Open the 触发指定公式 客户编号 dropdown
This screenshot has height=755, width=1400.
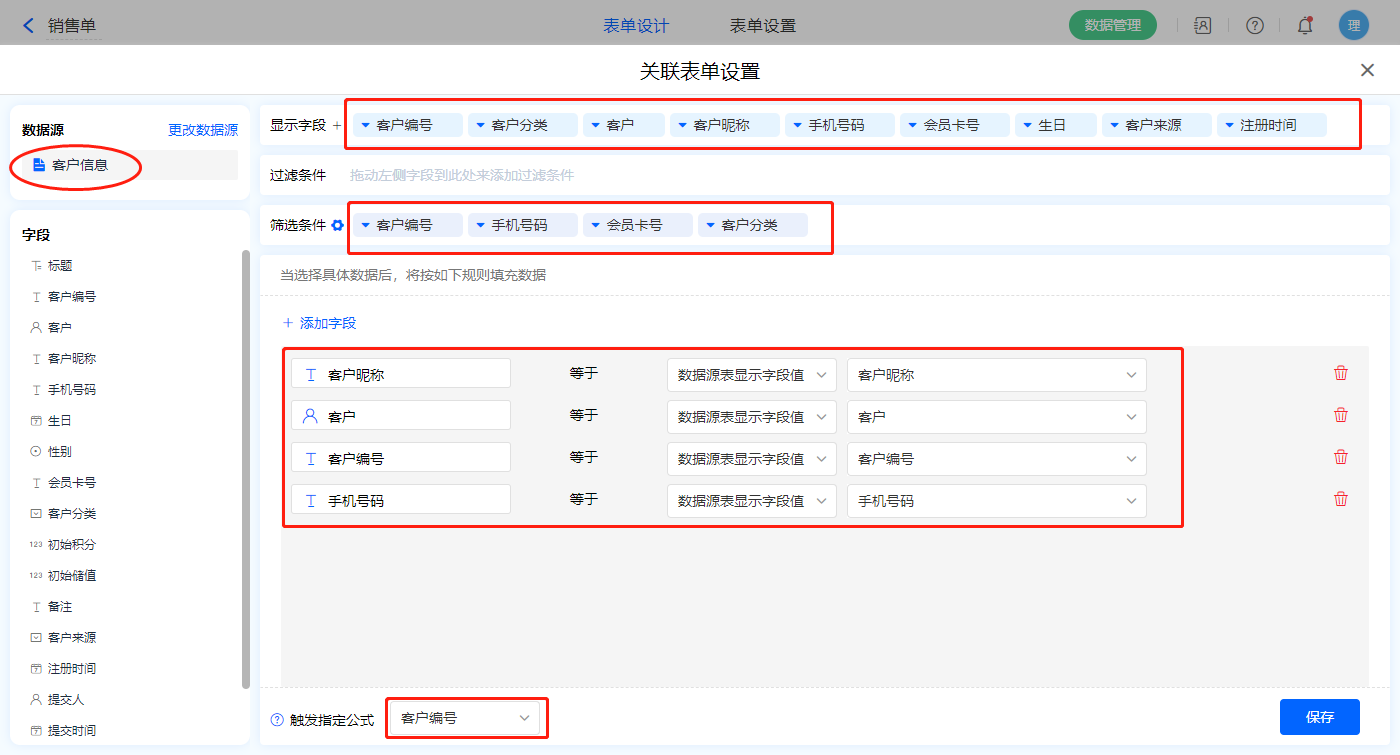tap(465, 718)
